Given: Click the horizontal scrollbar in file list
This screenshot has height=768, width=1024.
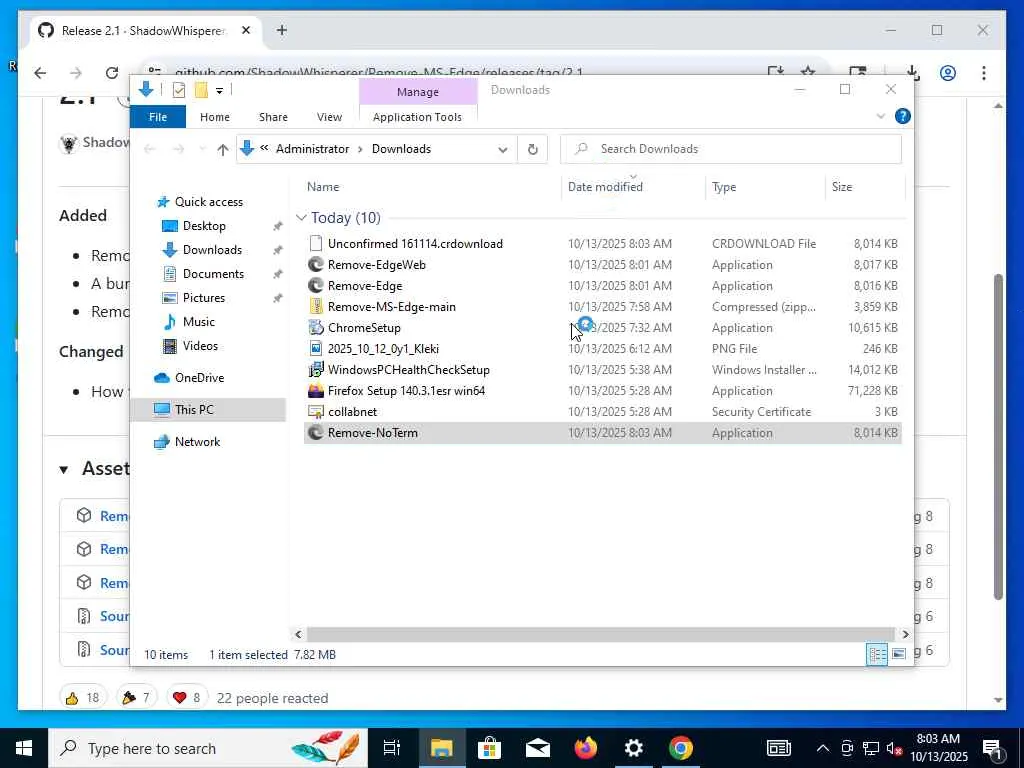Looking at the screenshot, I should click(600, 634).
